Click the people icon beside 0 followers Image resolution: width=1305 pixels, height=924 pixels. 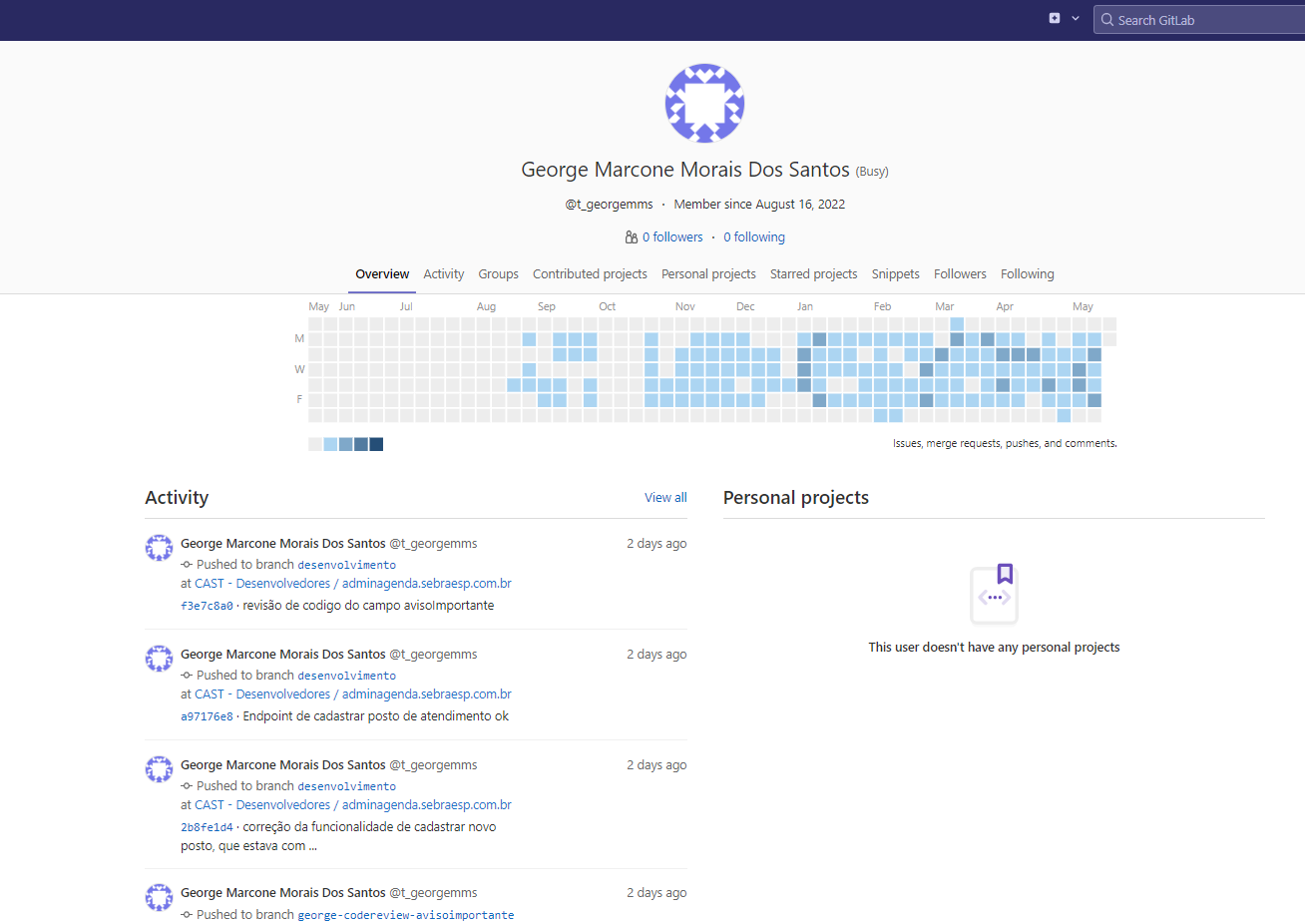[x=631, y=237]
